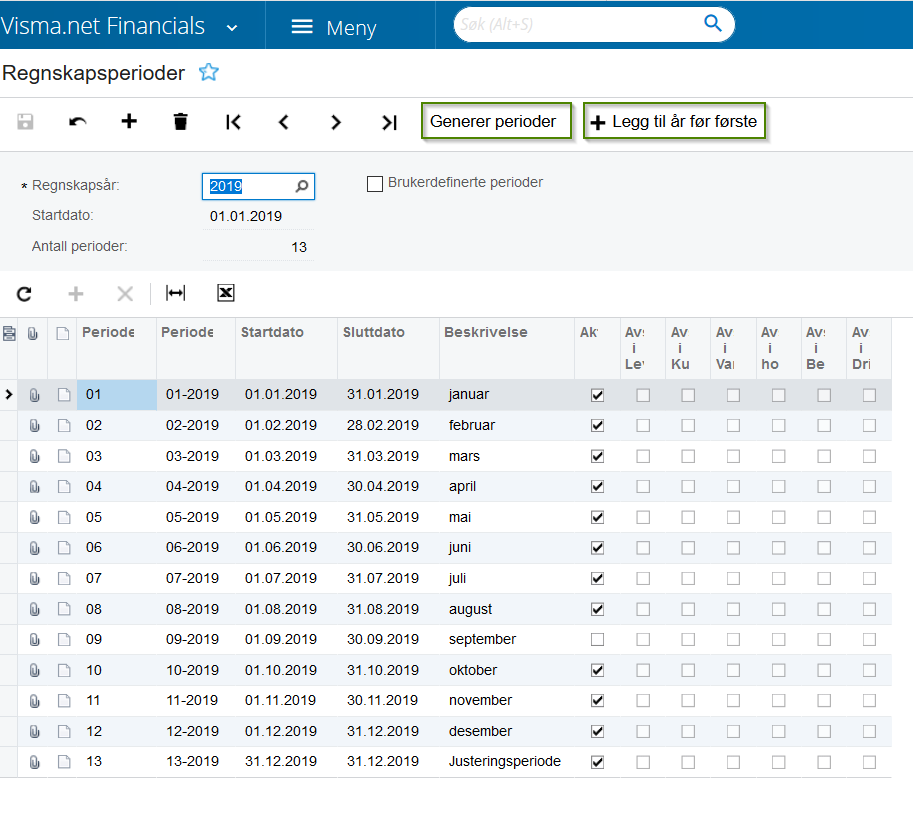913x831 pixels.
Task: Click the trash can delete icon
Action: pos(181,122)
